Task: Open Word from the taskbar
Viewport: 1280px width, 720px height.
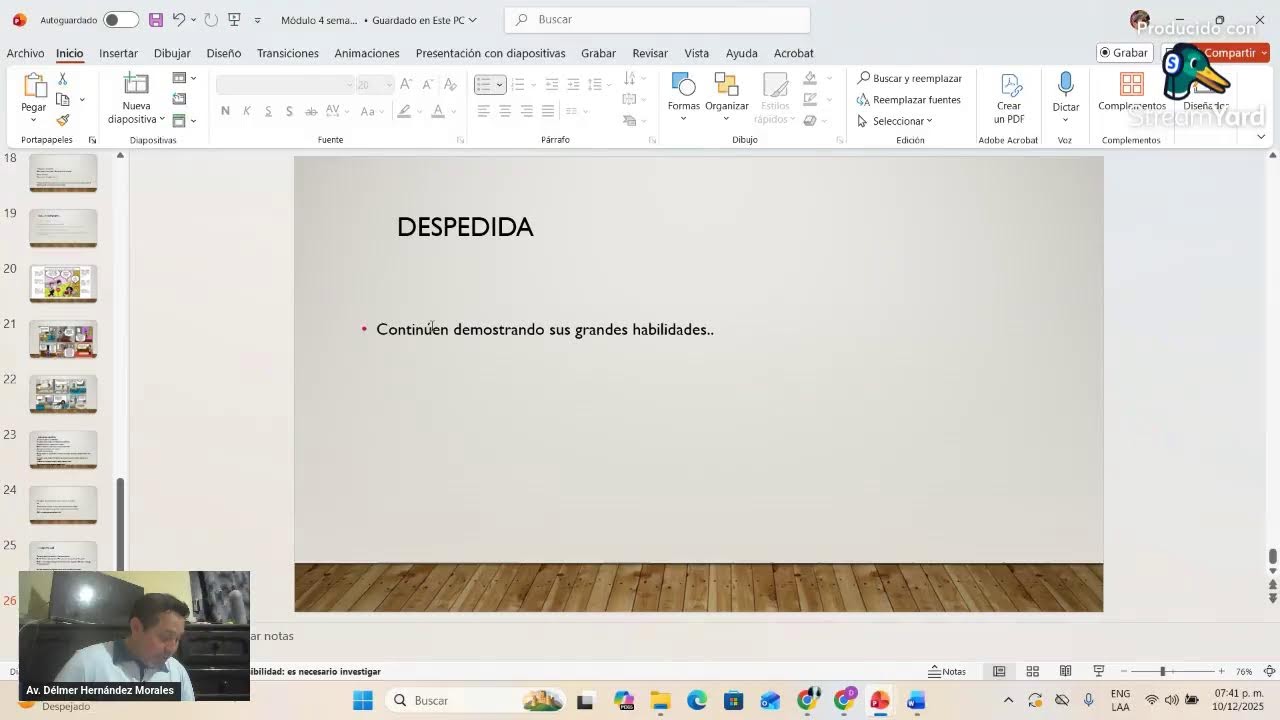Action: 916,700
